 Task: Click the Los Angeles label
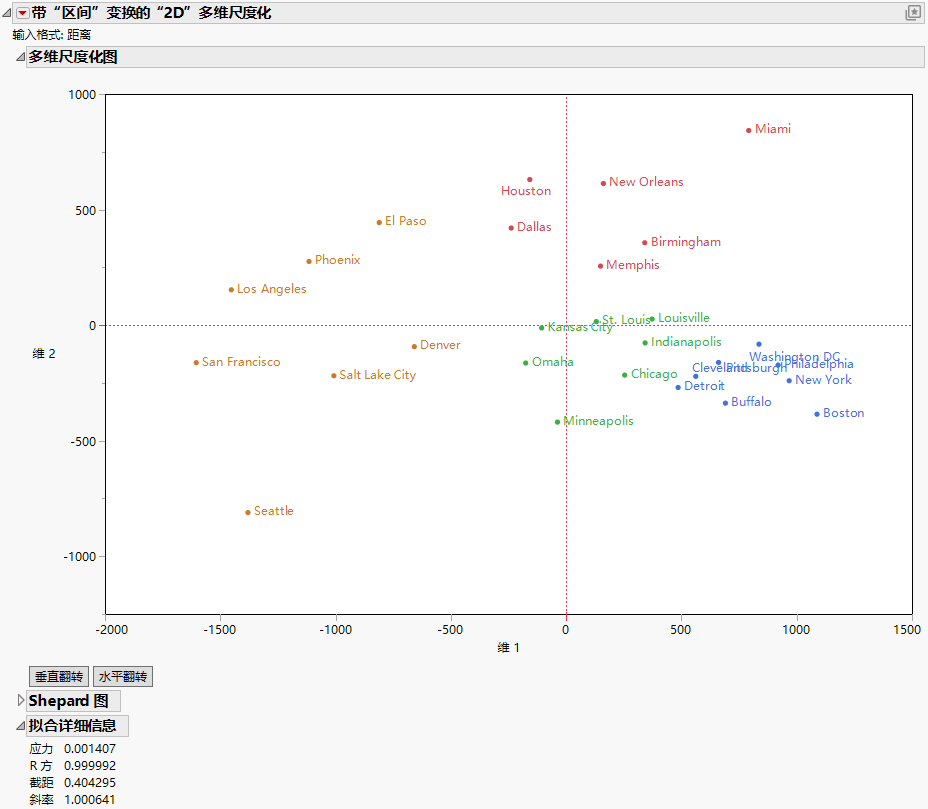pyautogui.click(x=272, y=289)
